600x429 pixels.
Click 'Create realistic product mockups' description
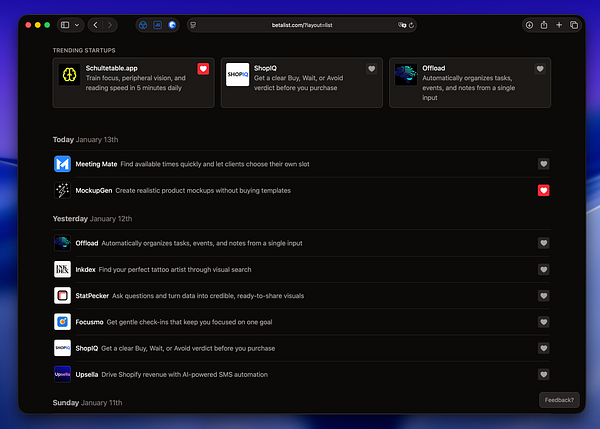point(203,190)
